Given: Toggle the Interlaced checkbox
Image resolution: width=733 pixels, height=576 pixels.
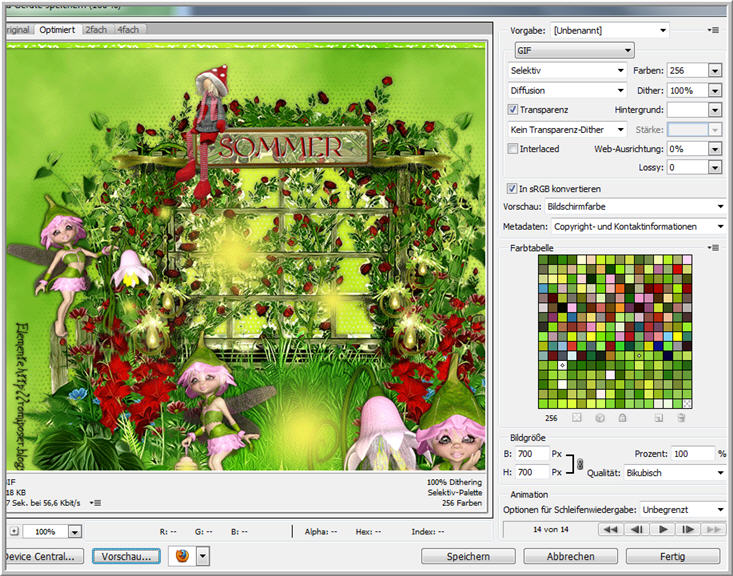Looking at the screenshot, I should (x=513, y=149).
